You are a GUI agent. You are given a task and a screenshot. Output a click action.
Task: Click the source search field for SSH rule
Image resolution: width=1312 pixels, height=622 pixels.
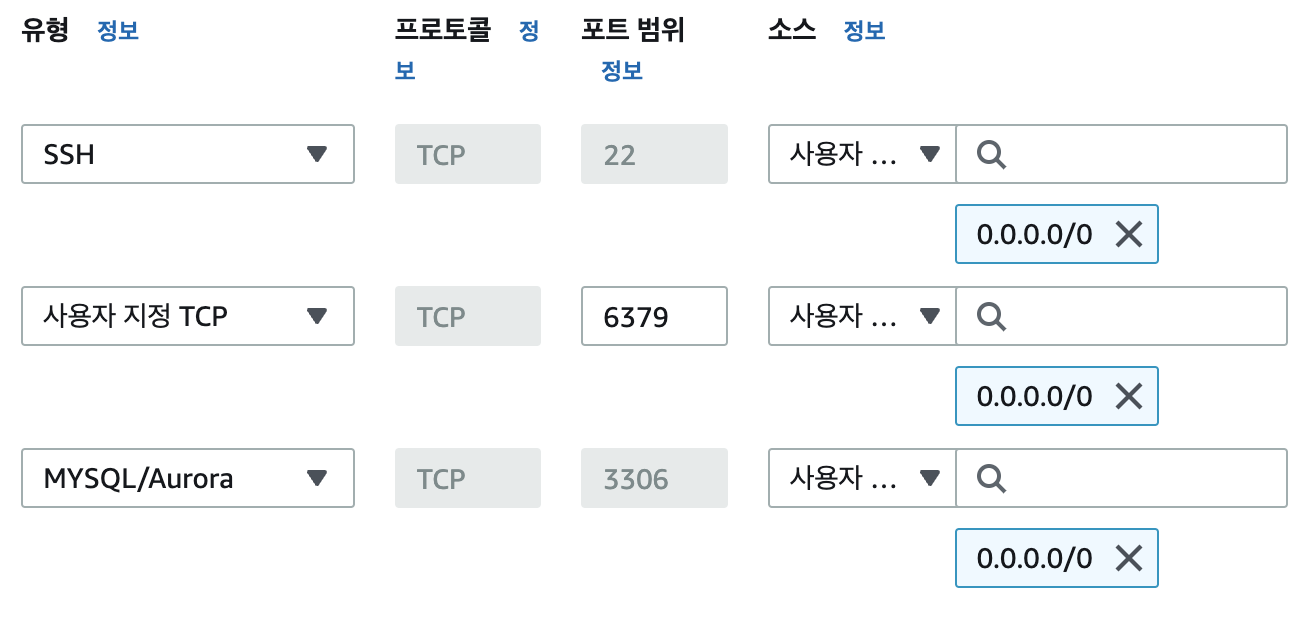pyautogui.click(x=1122, y=154)
